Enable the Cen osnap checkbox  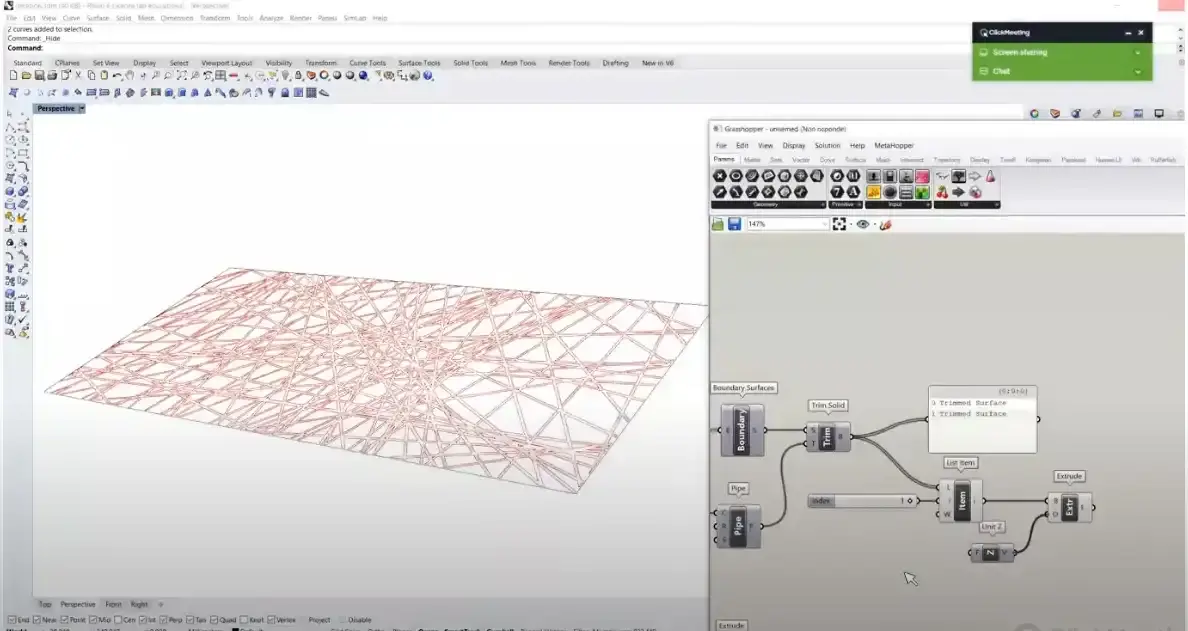pyautogui.click(x=117, y=620)
